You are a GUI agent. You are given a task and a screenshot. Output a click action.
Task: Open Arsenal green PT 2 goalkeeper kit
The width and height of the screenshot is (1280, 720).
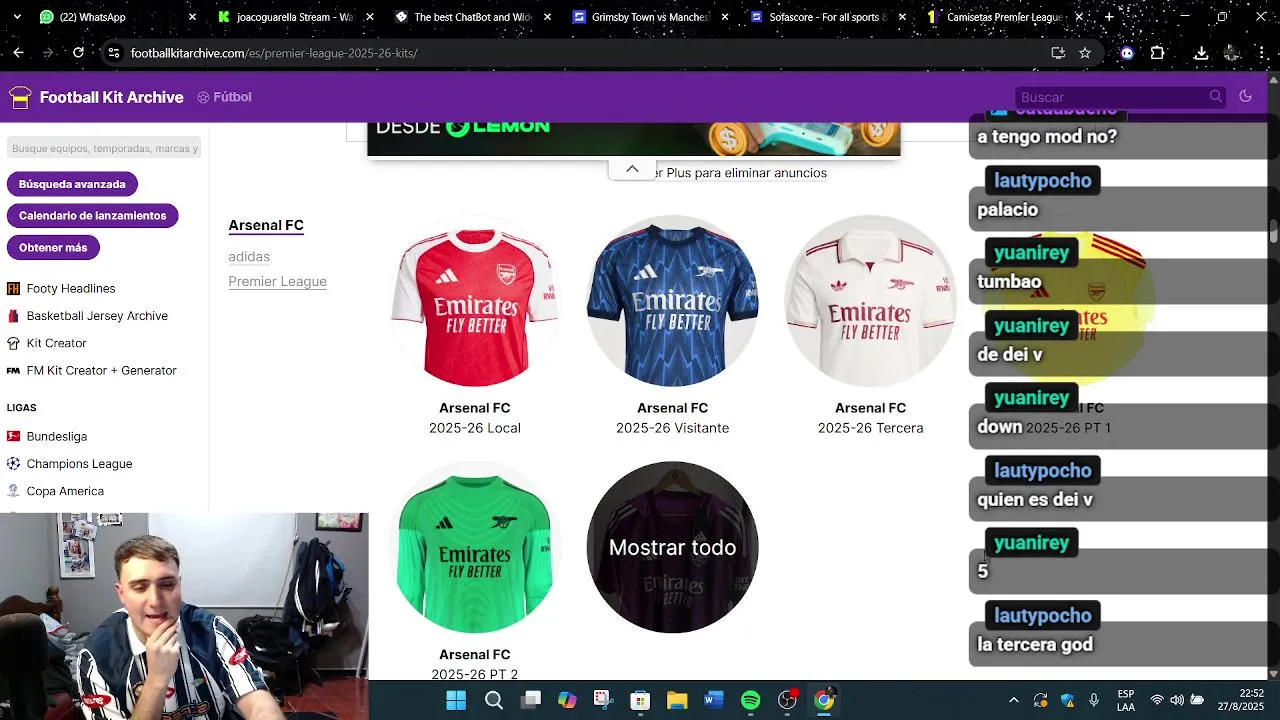coord(475,548)
